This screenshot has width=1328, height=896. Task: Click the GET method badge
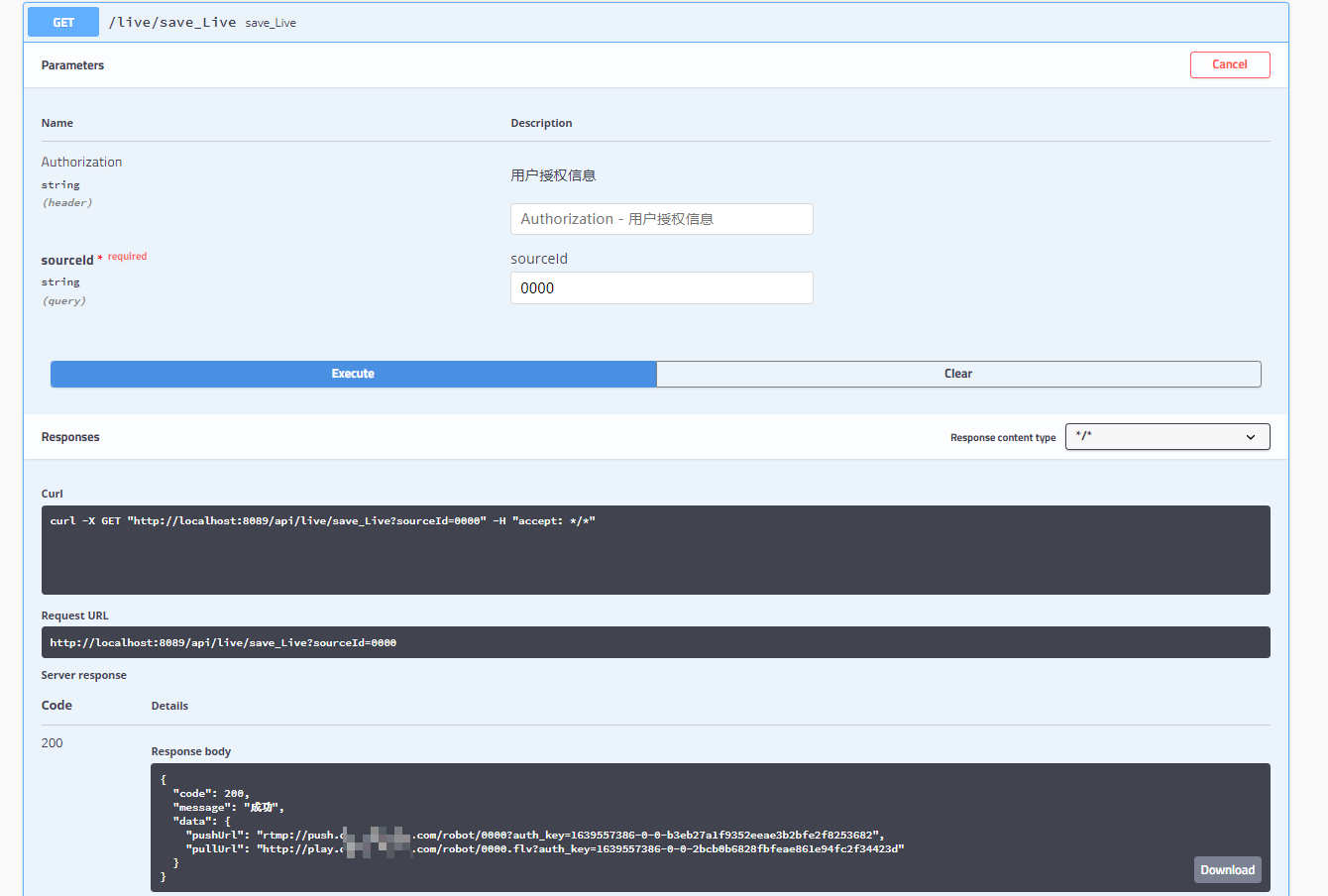click(63, 22)
